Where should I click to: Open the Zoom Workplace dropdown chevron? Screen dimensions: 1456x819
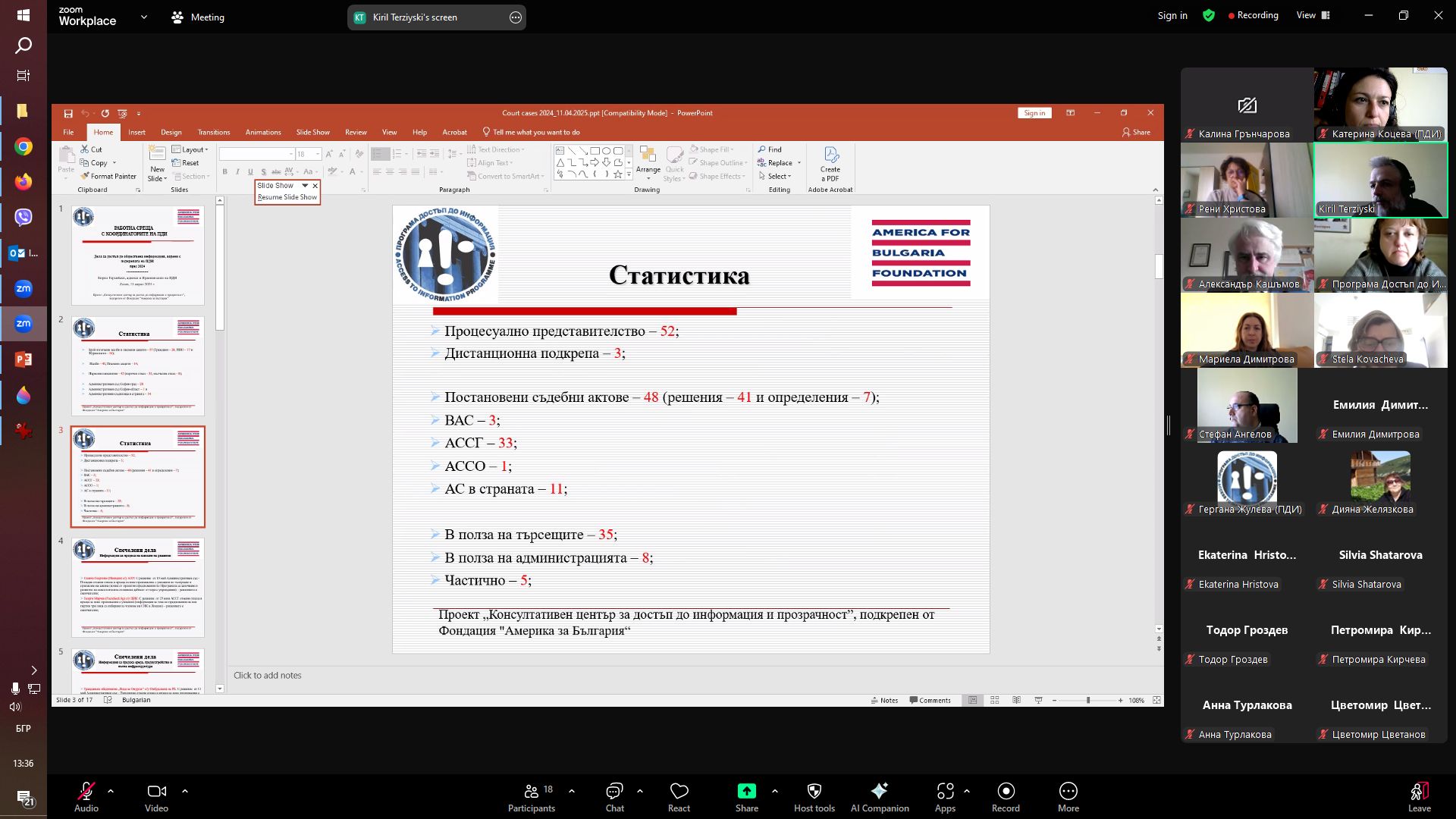(143, 17)
